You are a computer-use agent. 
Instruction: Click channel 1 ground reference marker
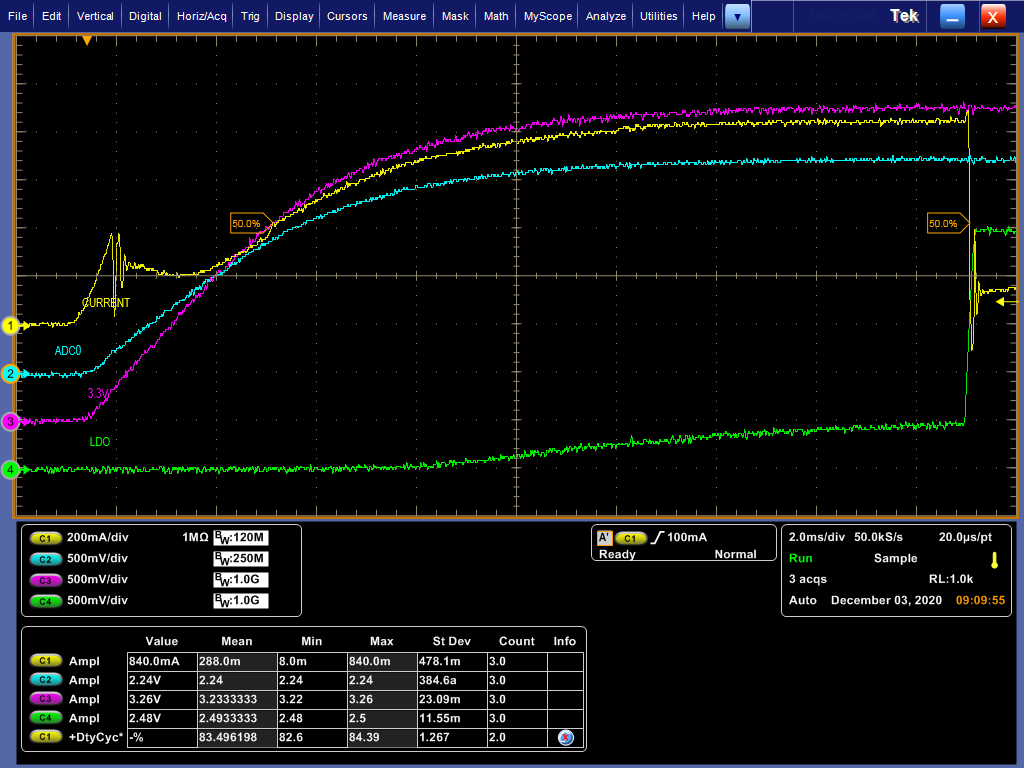tap(10, 325)
